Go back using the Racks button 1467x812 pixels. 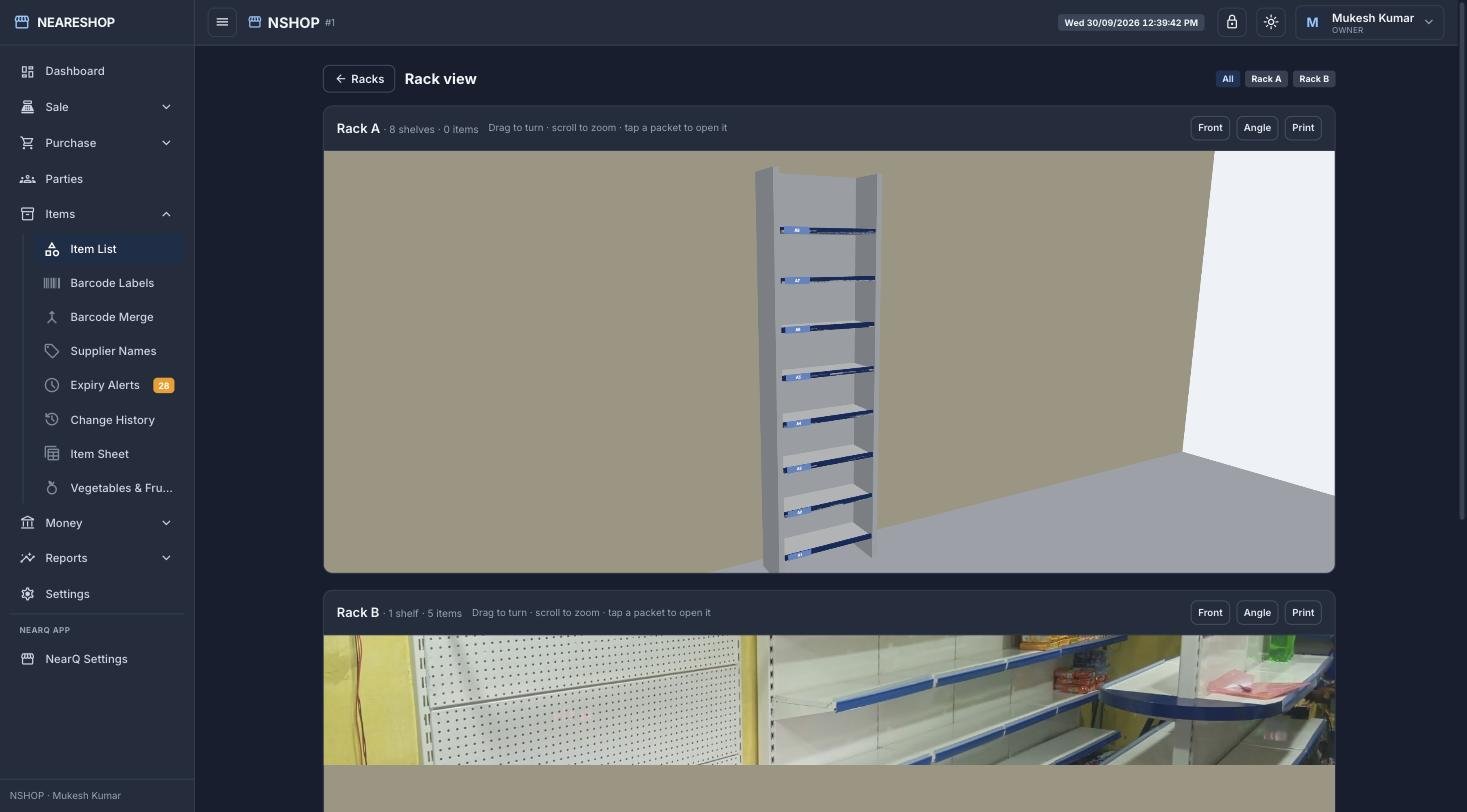[359, 79]
